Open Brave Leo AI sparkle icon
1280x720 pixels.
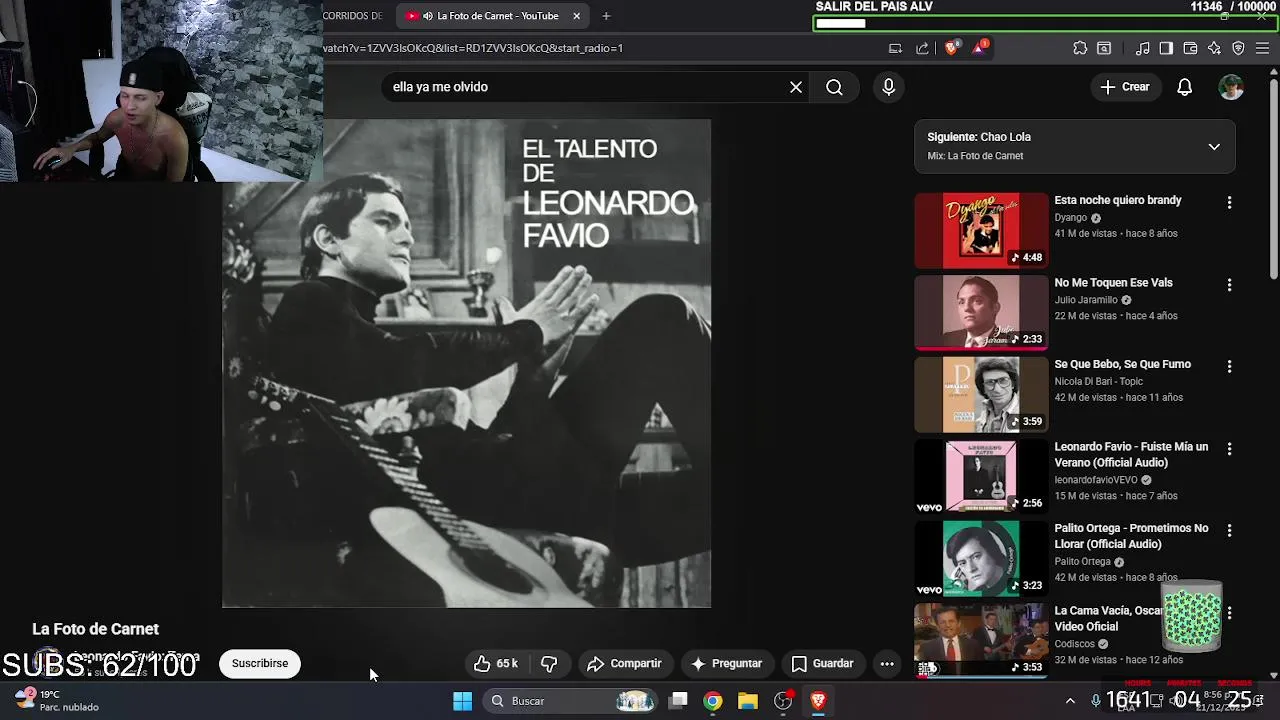point(1214,48)
